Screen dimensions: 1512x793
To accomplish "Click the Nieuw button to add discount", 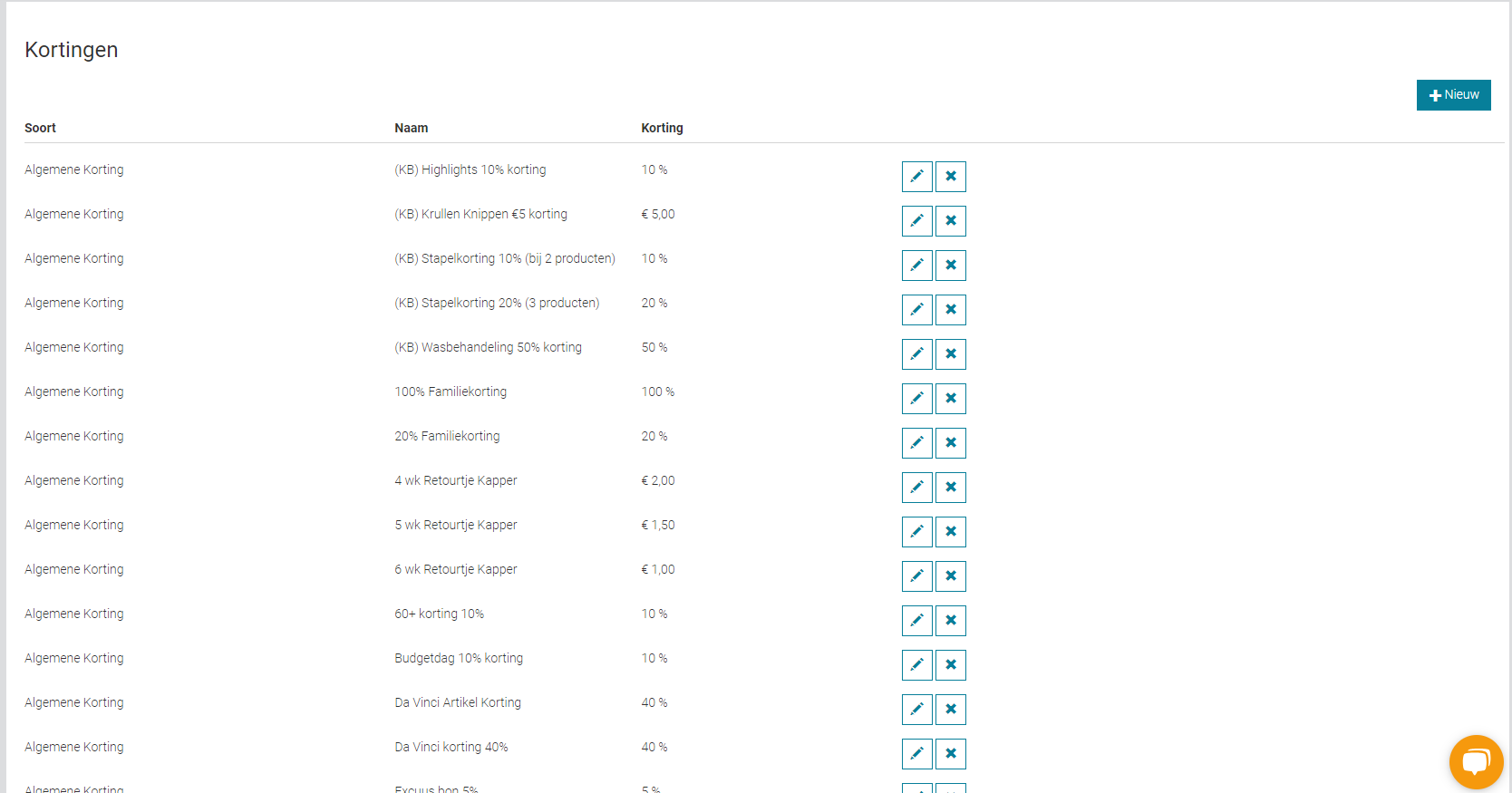I will 1453,95.
